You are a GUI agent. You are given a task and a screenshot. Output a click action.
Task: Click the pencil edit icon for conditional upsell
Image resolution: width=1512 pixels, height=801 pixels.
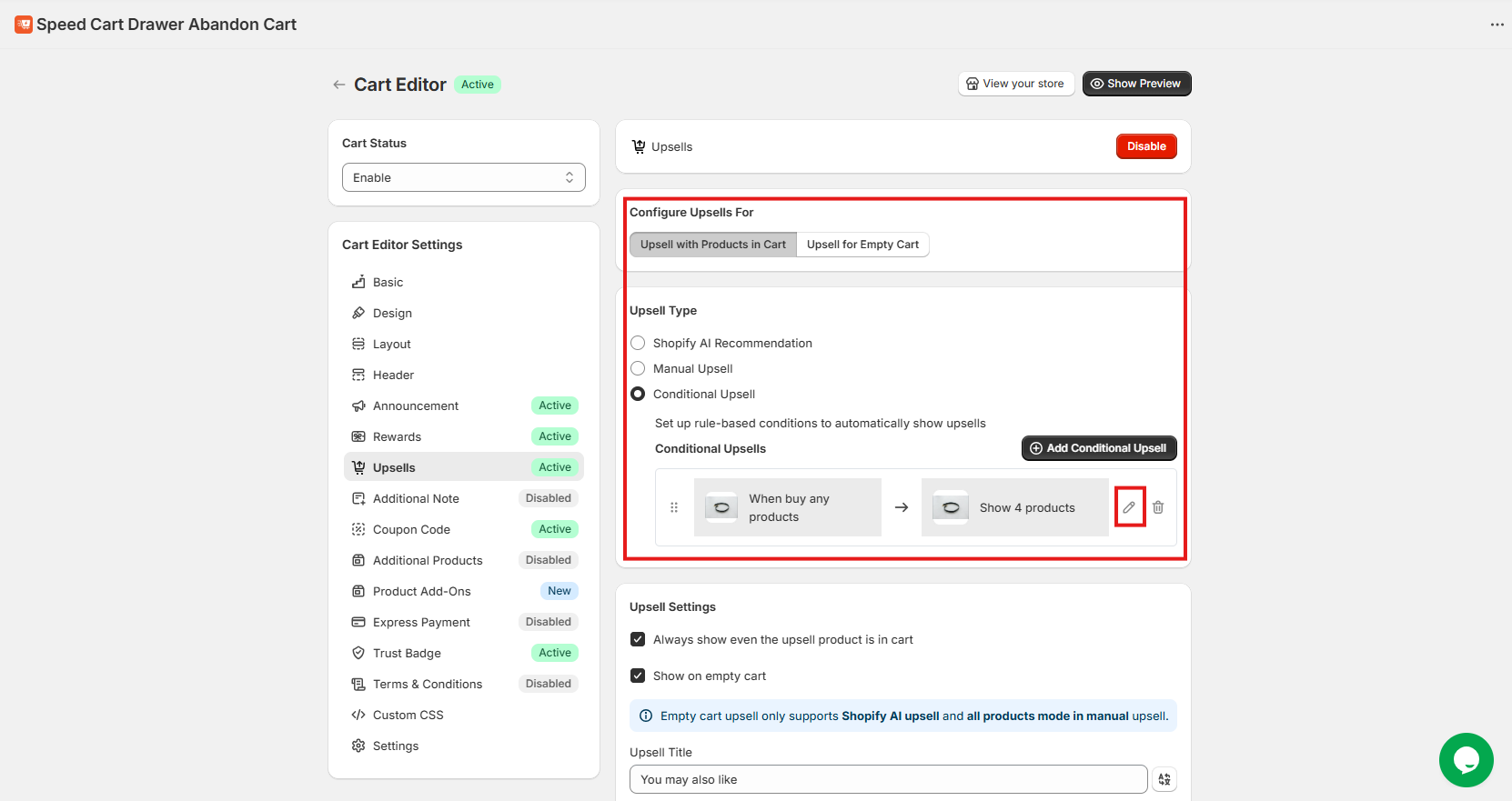[x=1129, y=507]
